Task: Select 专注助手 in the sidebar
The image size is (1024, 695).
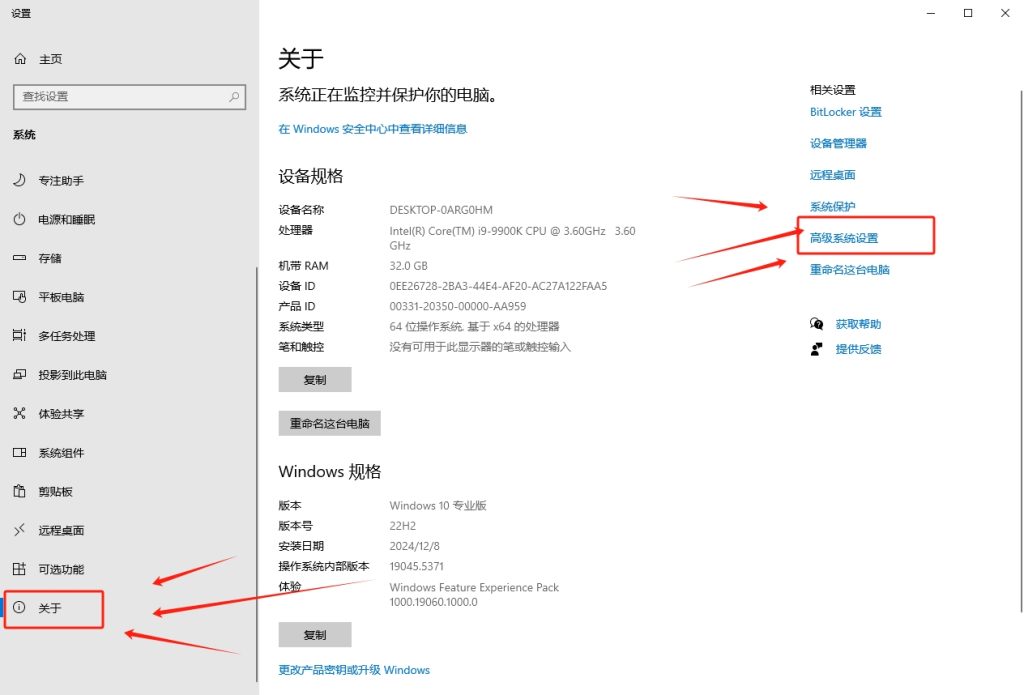Action: pos(61,180)
